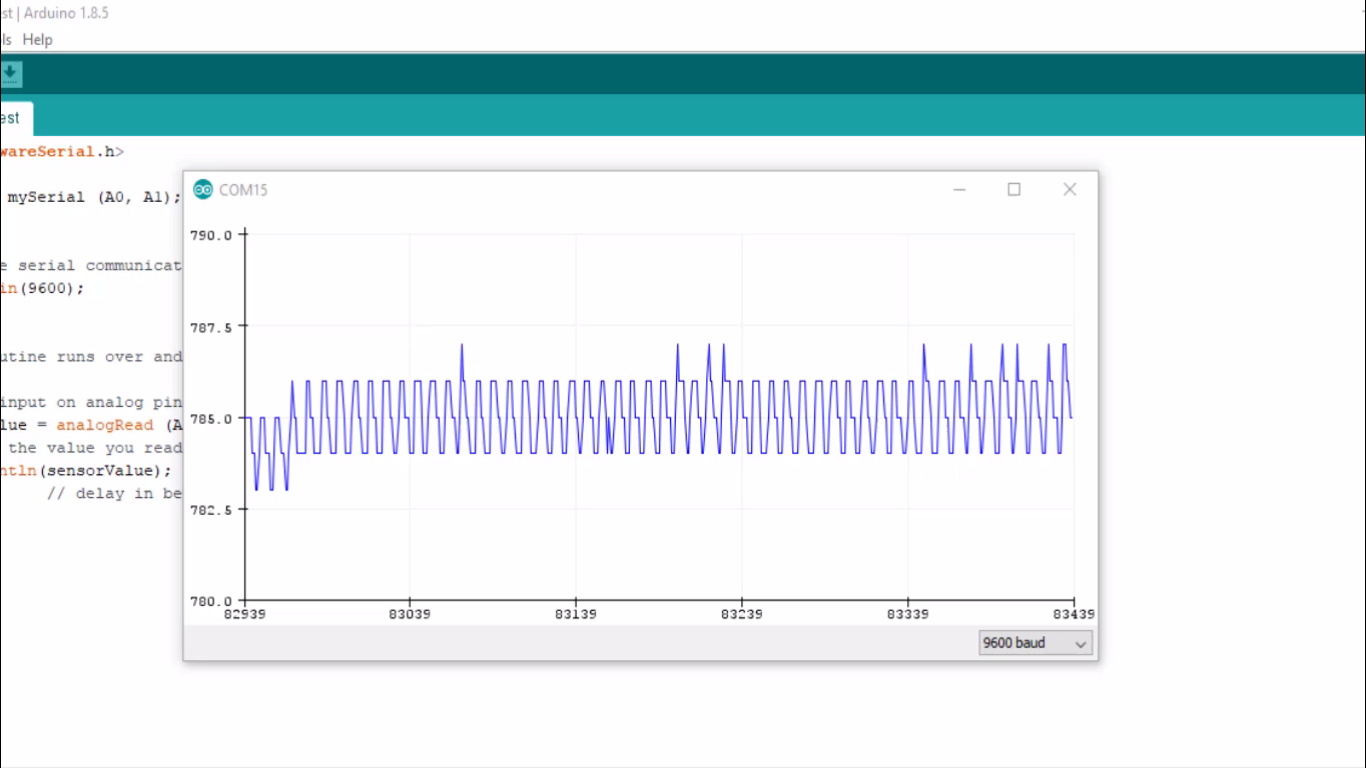Click the 'wareSerial.h>' include line
The height and width of the screenshot is (768, 1366).
click(x=62, y=152)
